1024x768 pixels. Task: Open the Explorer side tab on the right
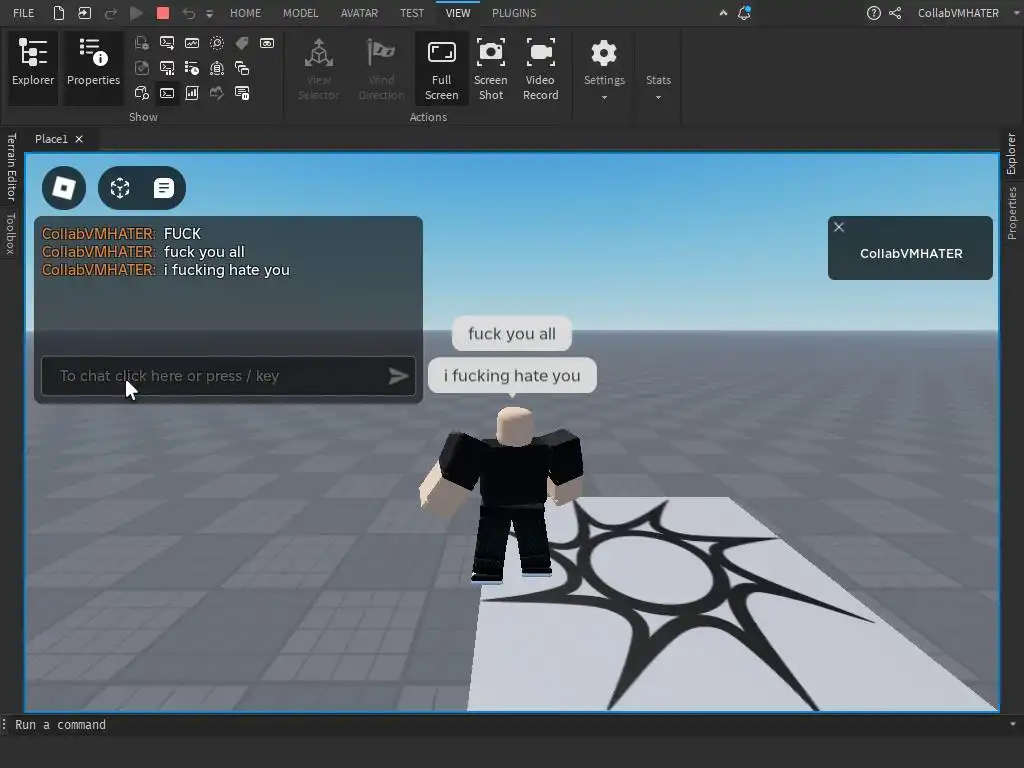click(1011, 153)
